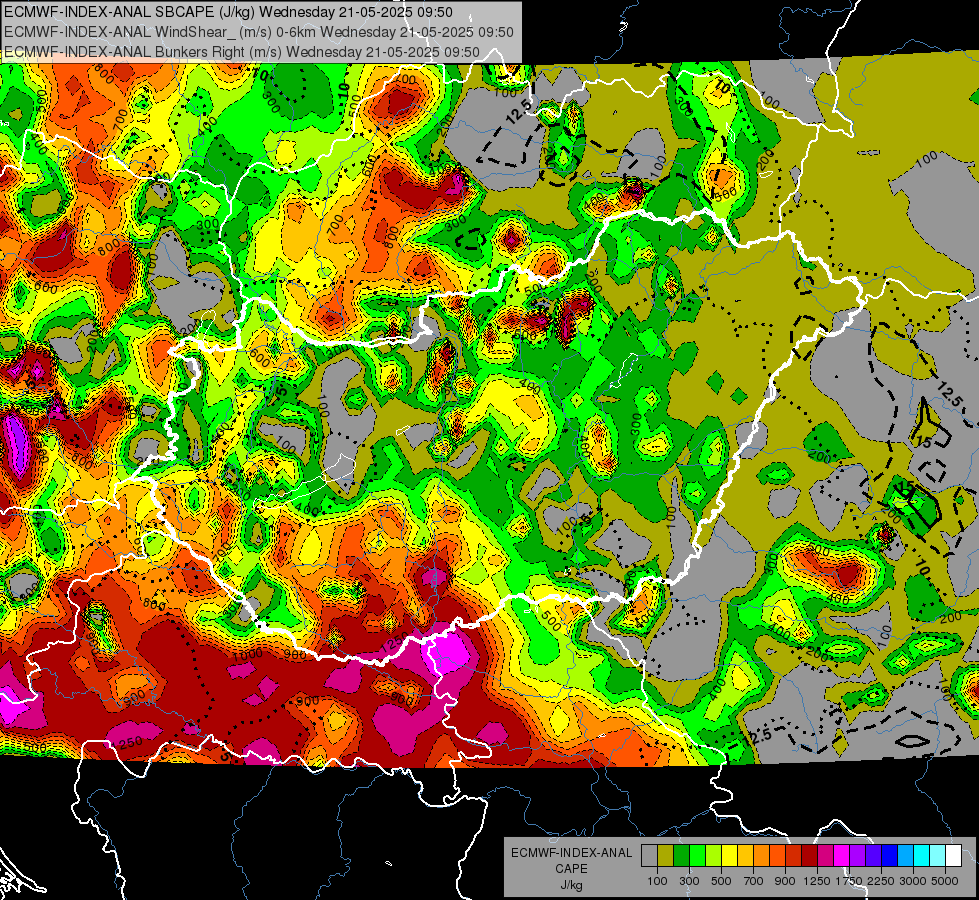
Task: Click the 2250 tick label in legend
Action: coord(882,881)
